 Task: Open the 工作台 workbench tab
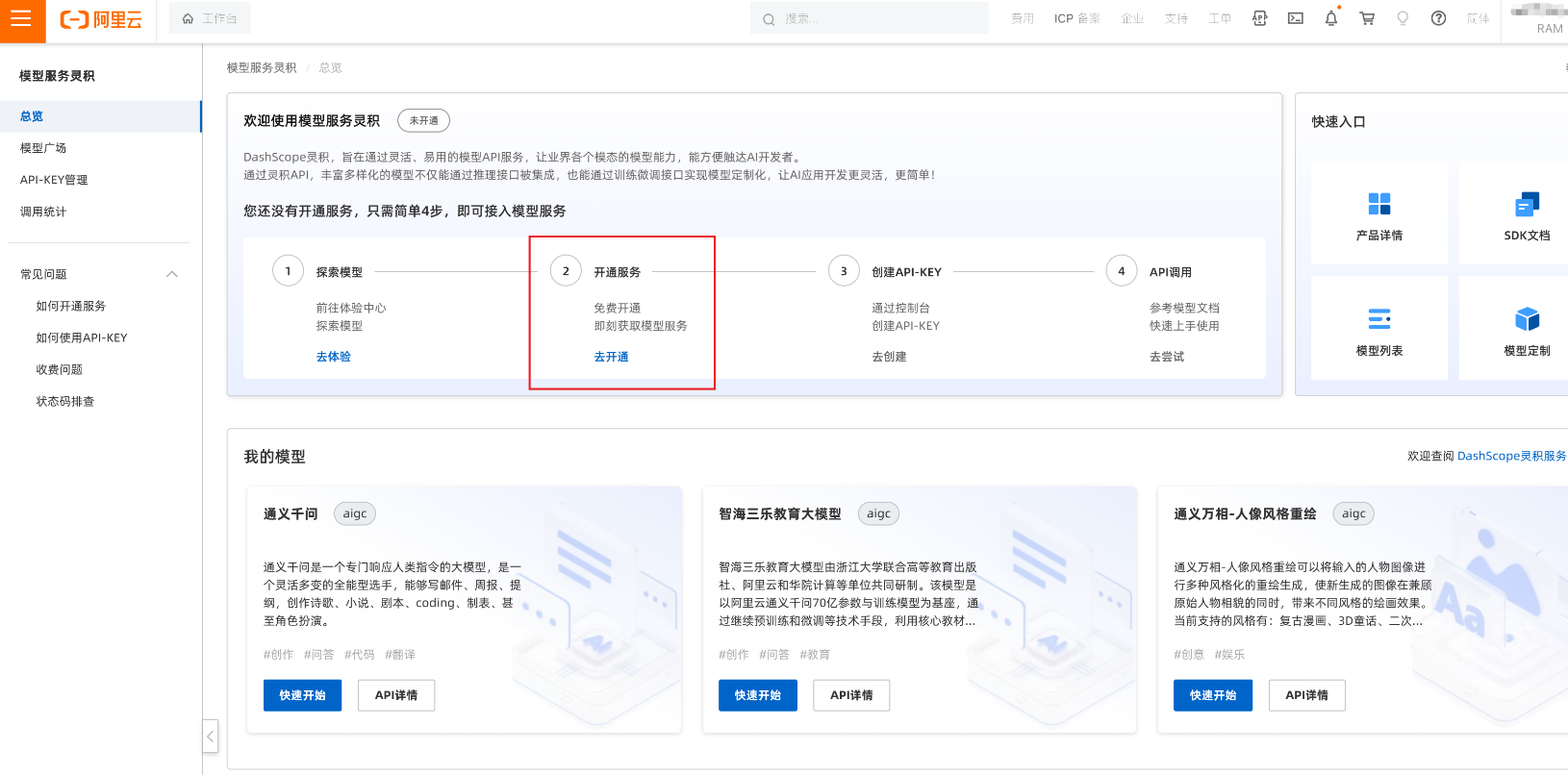click(210, 18)
